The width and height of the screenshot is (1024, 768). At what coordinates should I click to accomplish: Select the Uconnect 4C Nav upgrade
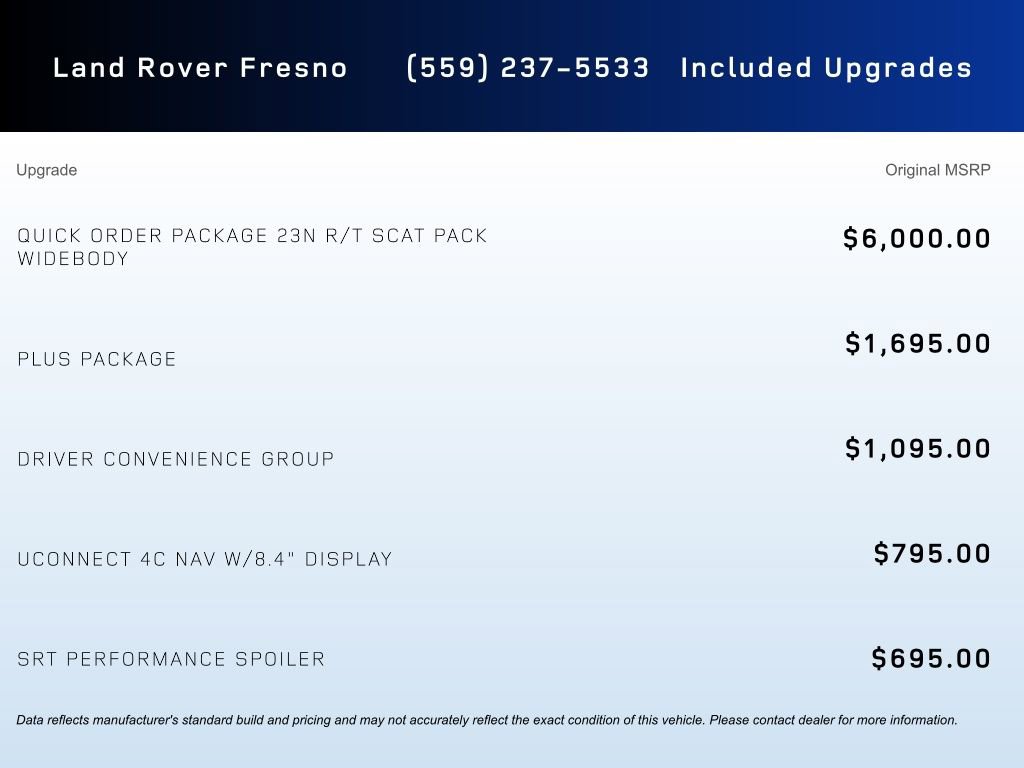[205, 559]
